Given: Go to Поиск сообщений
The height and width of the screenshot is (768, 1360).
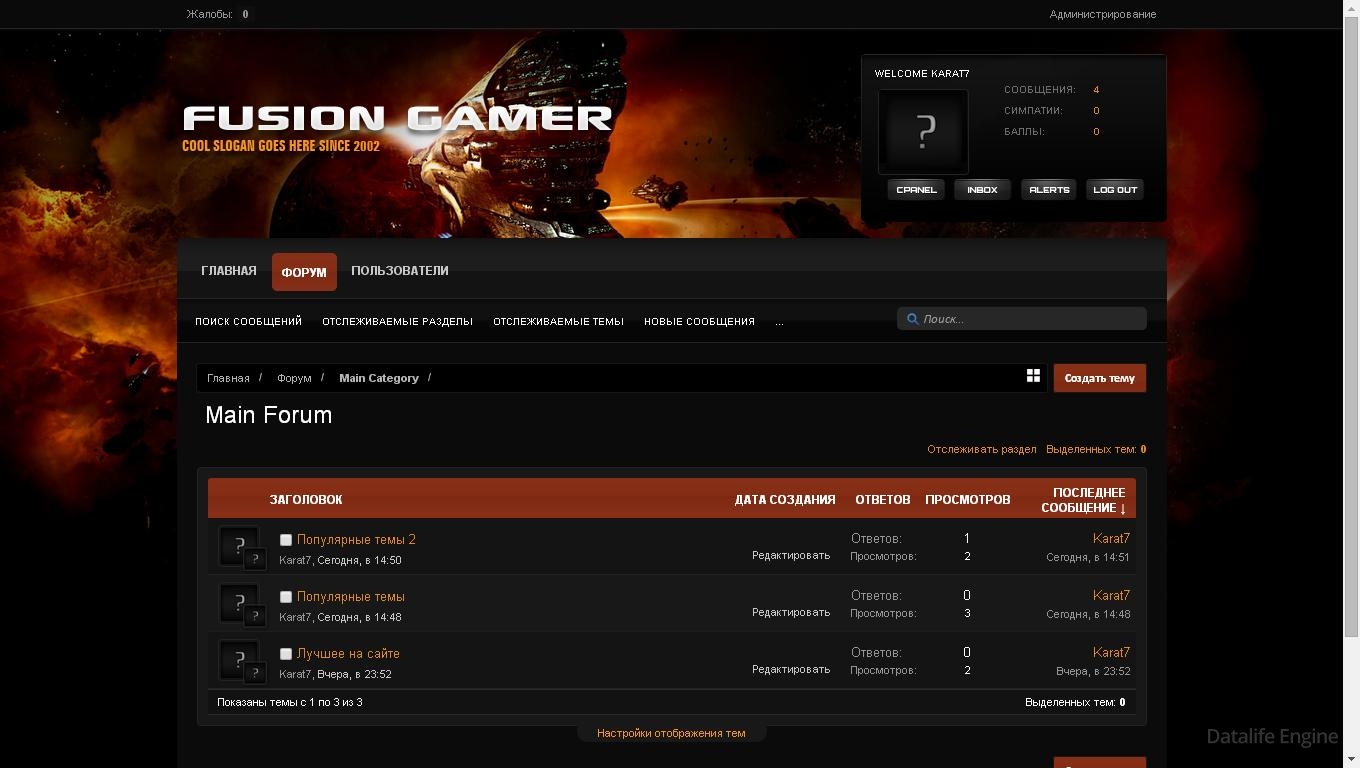Looking at the screenshot, I should (x=248, y=322).
